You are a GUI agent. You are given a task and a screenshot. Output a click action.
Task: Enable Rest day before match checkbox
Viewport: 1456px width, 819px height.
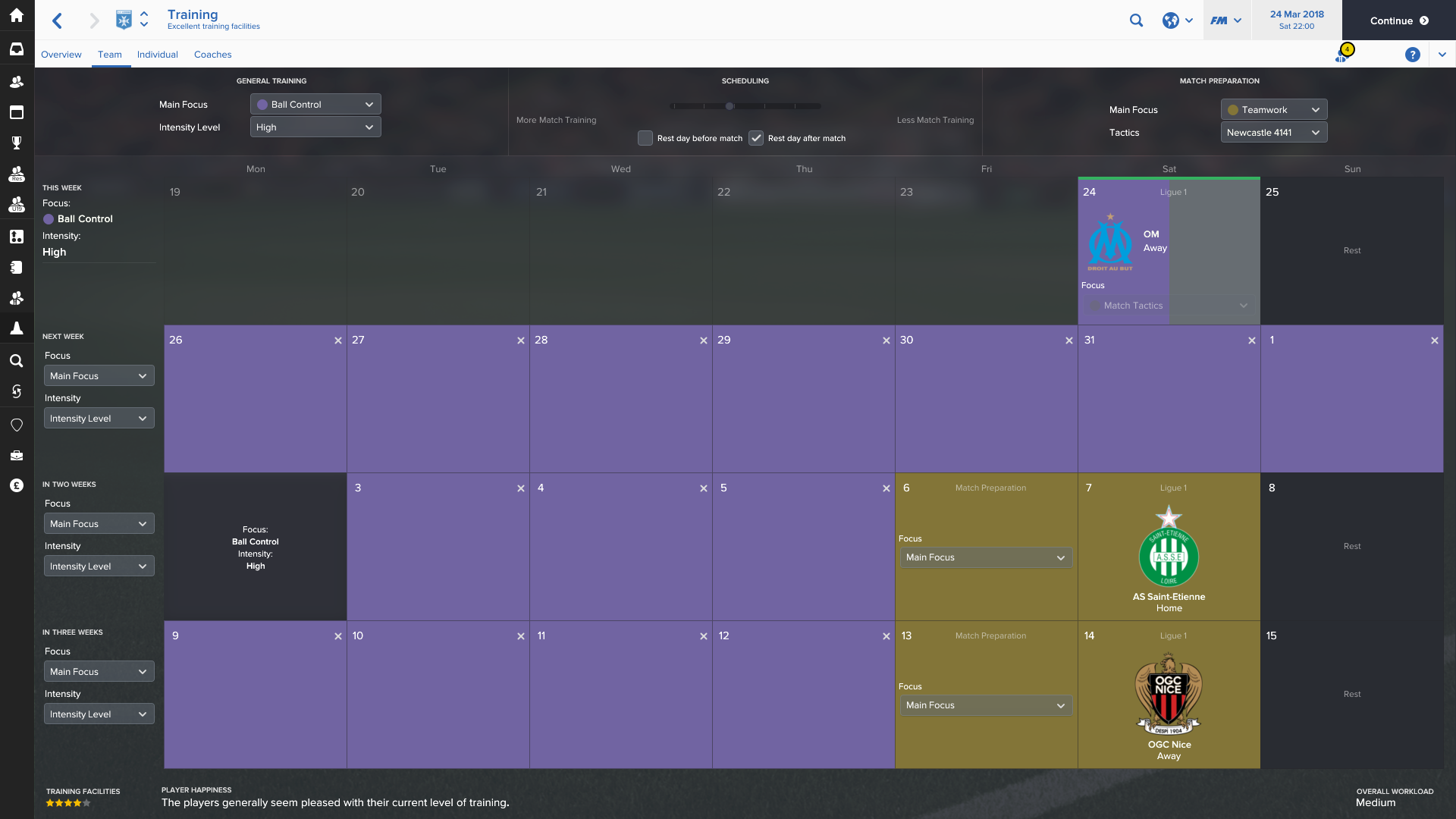coord(645,138)
